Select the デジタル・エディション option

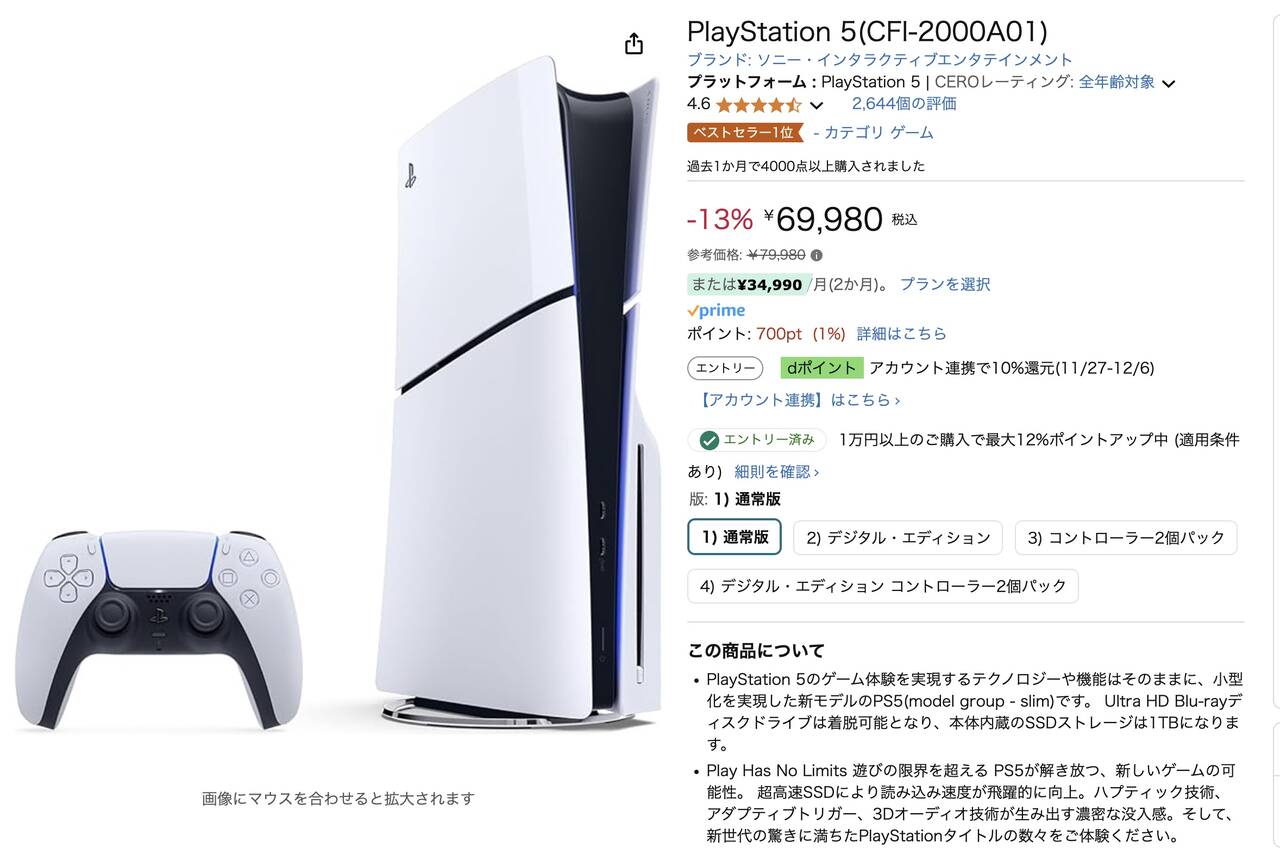898,537
